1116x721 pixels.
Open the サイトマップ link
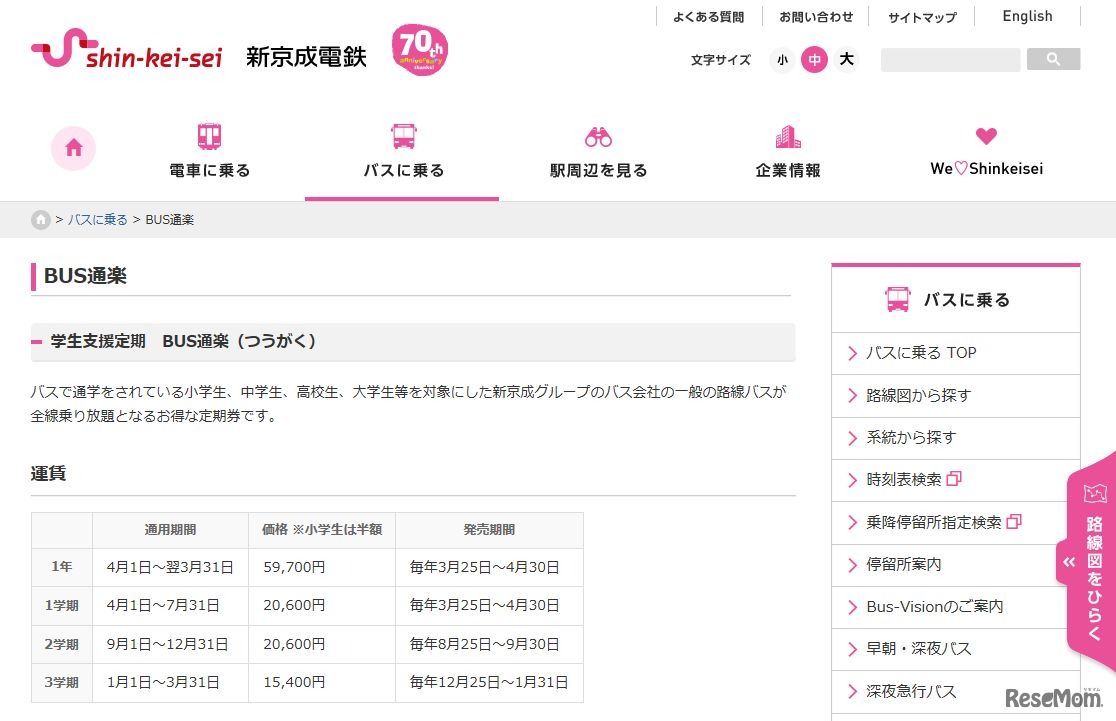tap(922, 17)
